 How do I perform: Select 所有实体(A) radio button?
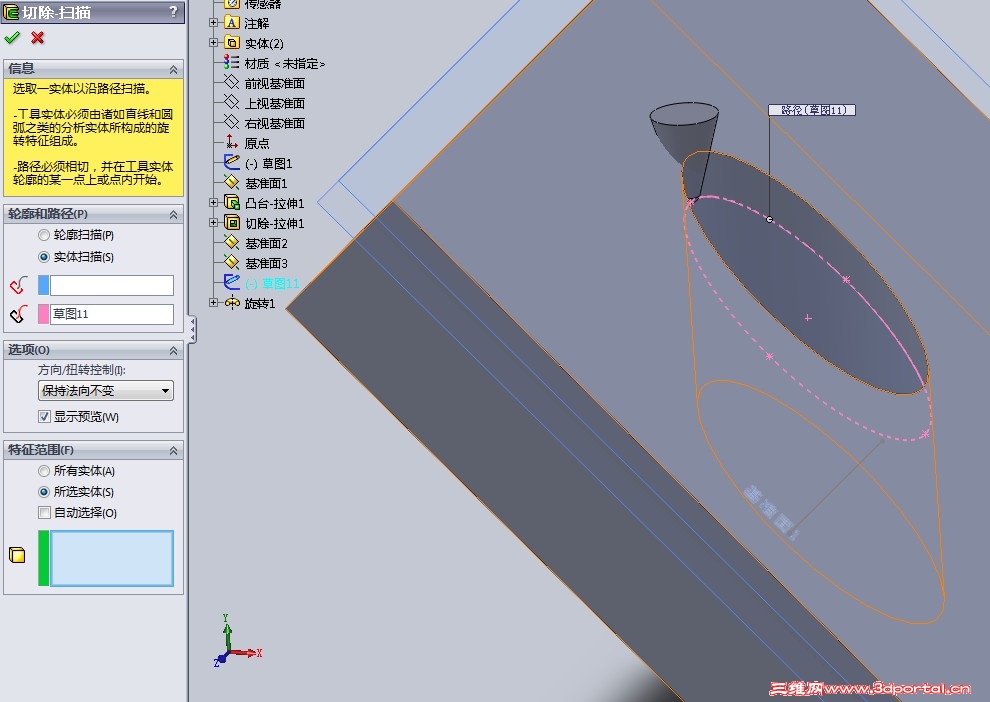click(x=44, y=471)
